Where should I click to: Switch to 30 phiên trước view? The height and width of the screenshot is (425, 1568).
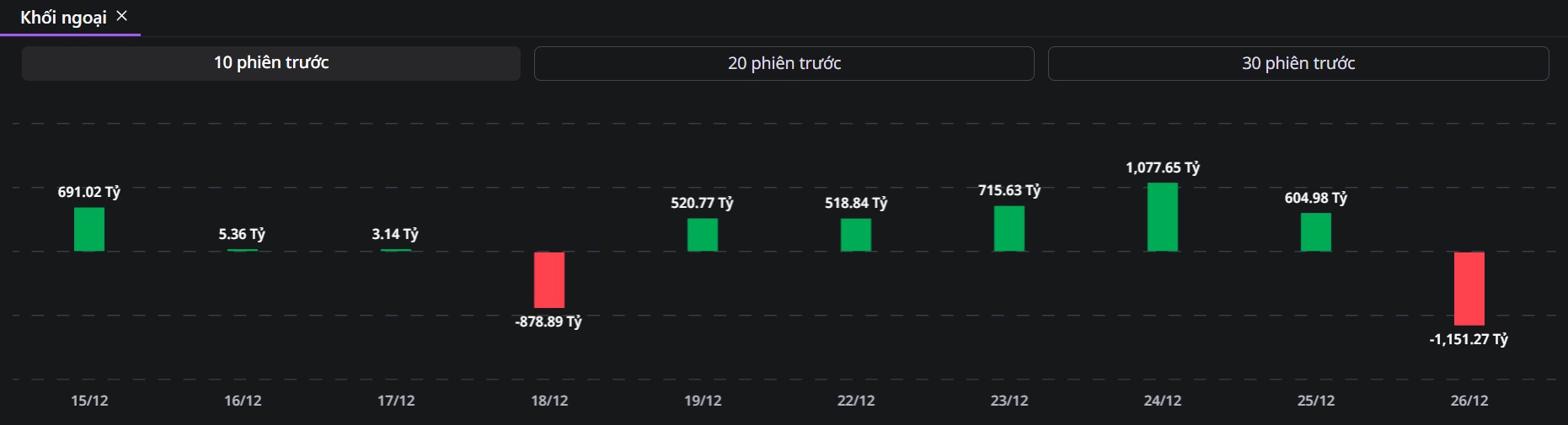click(1298, 64)
